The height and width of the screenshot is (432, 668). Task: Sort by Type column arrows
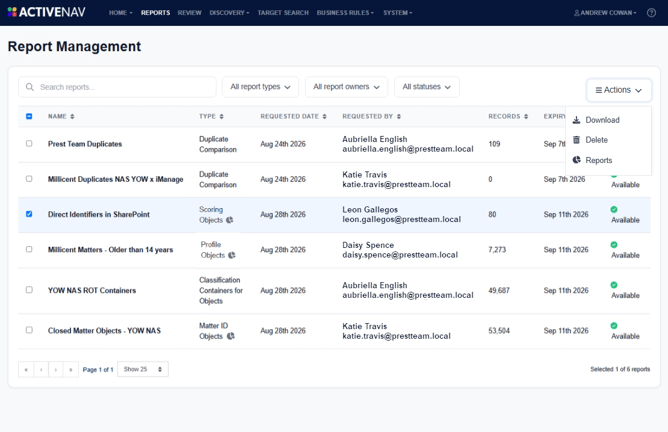pos(221,116)
